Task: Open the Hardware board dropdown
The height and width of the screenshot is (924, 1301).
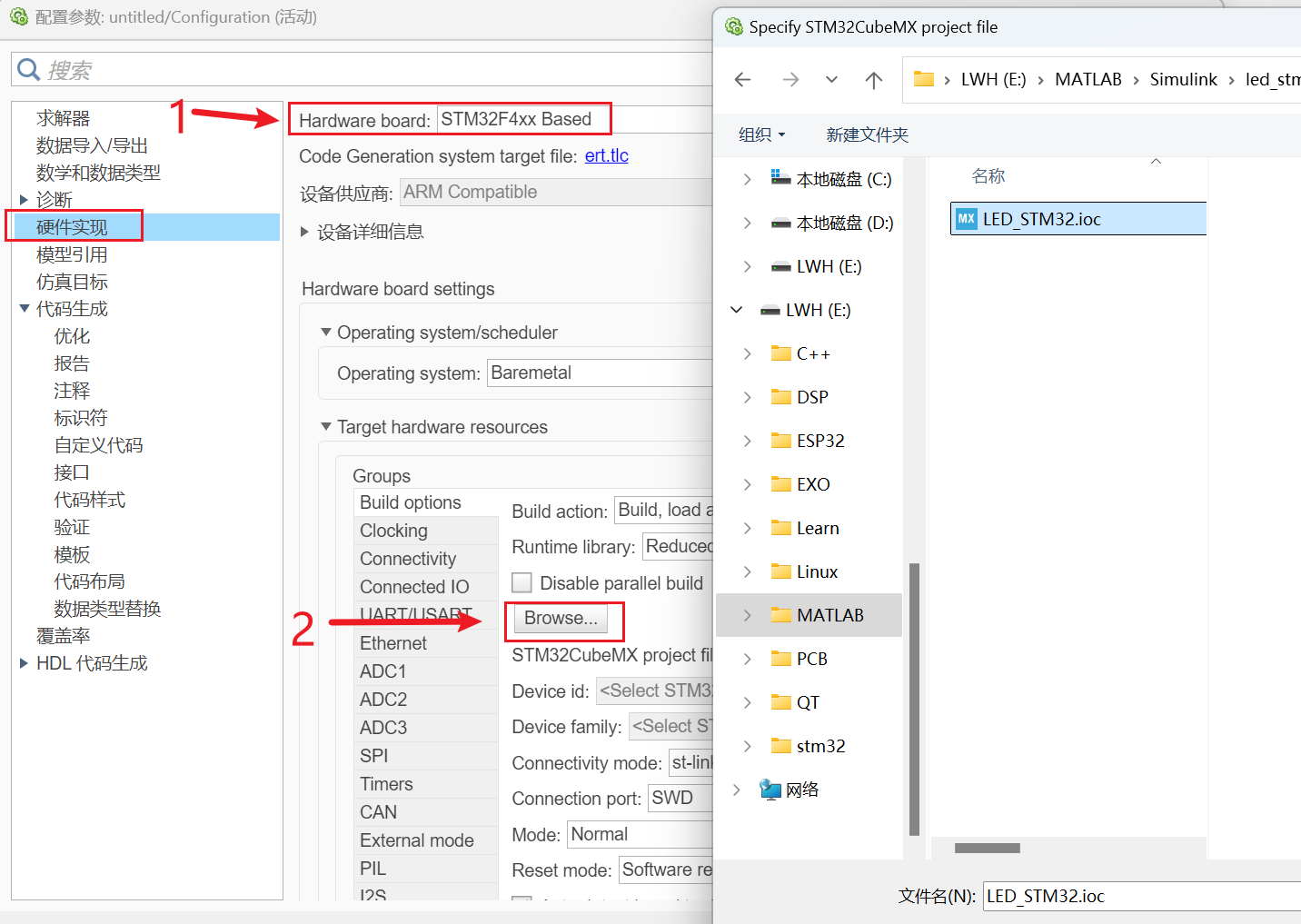Action: coord(575,119)
